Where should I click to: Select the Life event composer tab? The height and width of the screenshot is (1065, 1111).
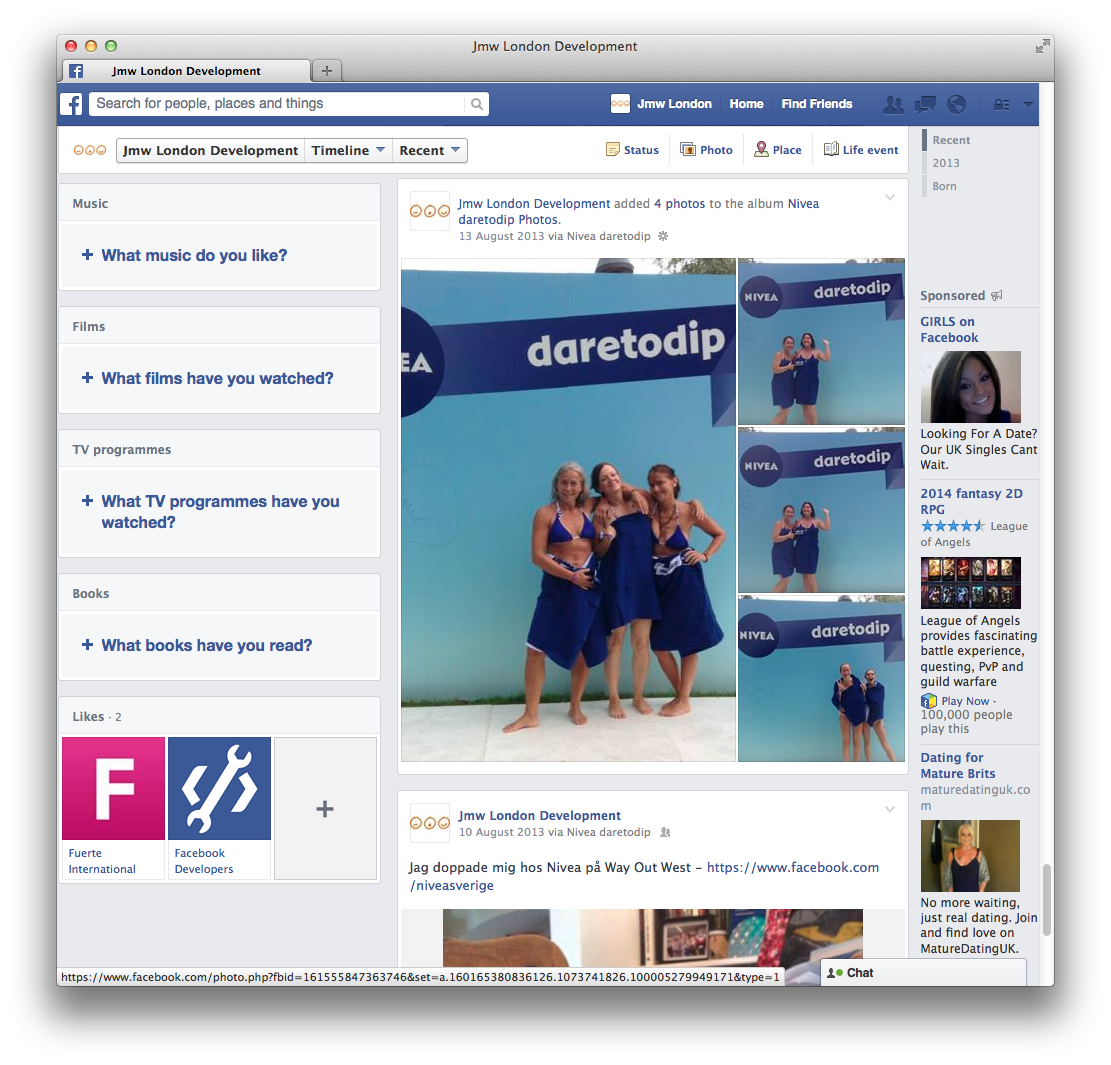click(860, 150)
